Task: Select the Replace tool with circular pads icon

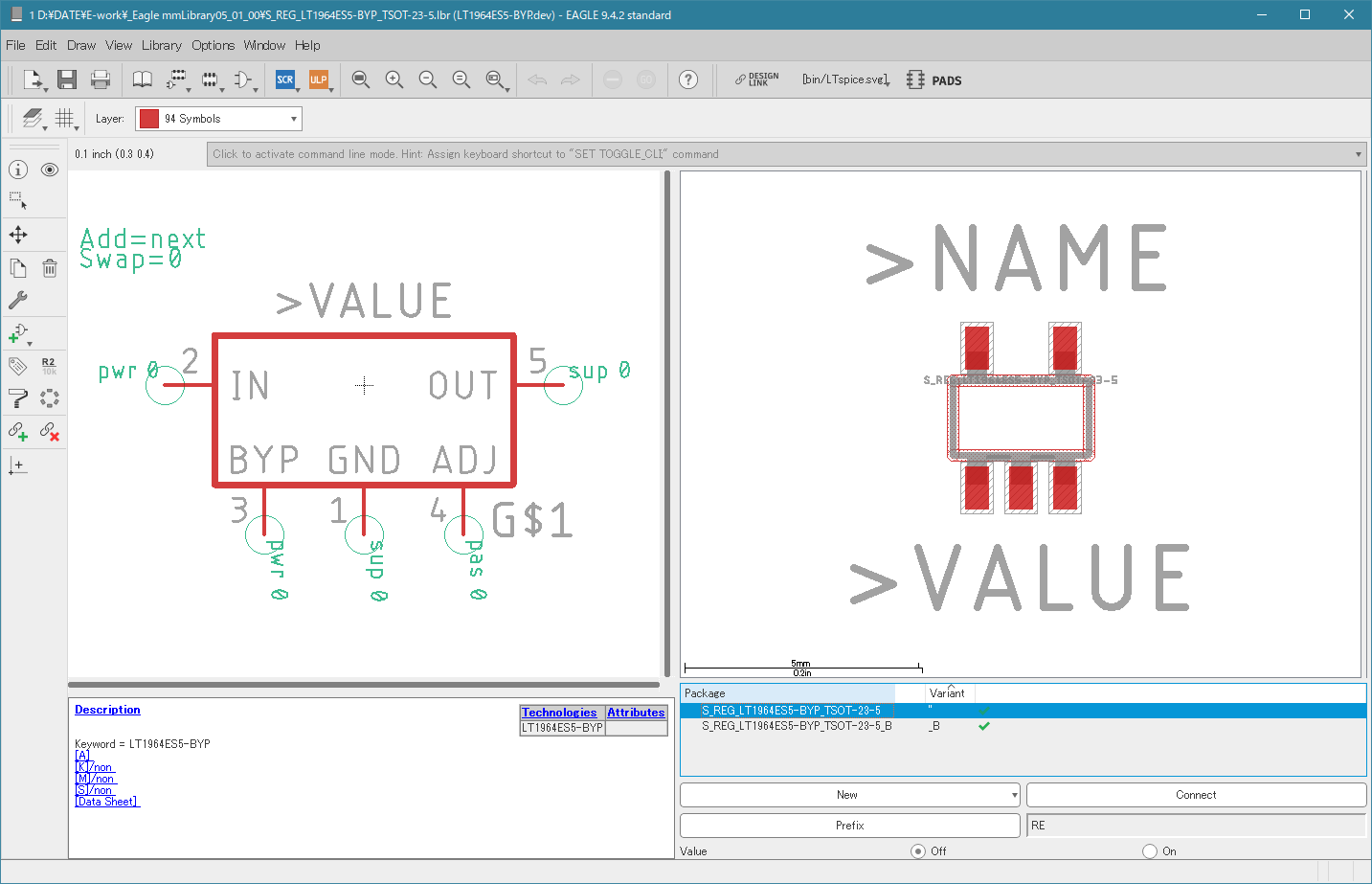Action: [x=50, y=398]
